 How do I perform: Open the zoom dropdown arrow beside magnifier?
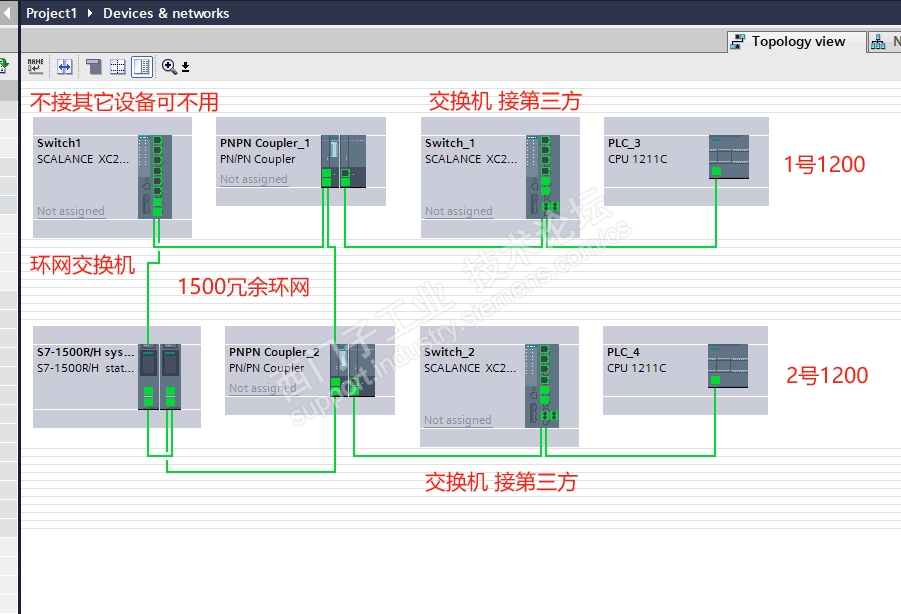pos(186,67)
